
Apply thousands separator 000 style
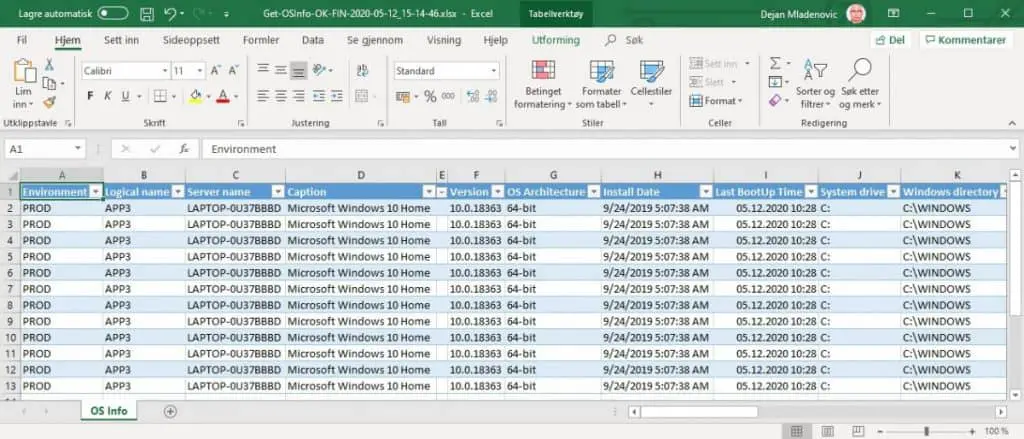point(448,97)
